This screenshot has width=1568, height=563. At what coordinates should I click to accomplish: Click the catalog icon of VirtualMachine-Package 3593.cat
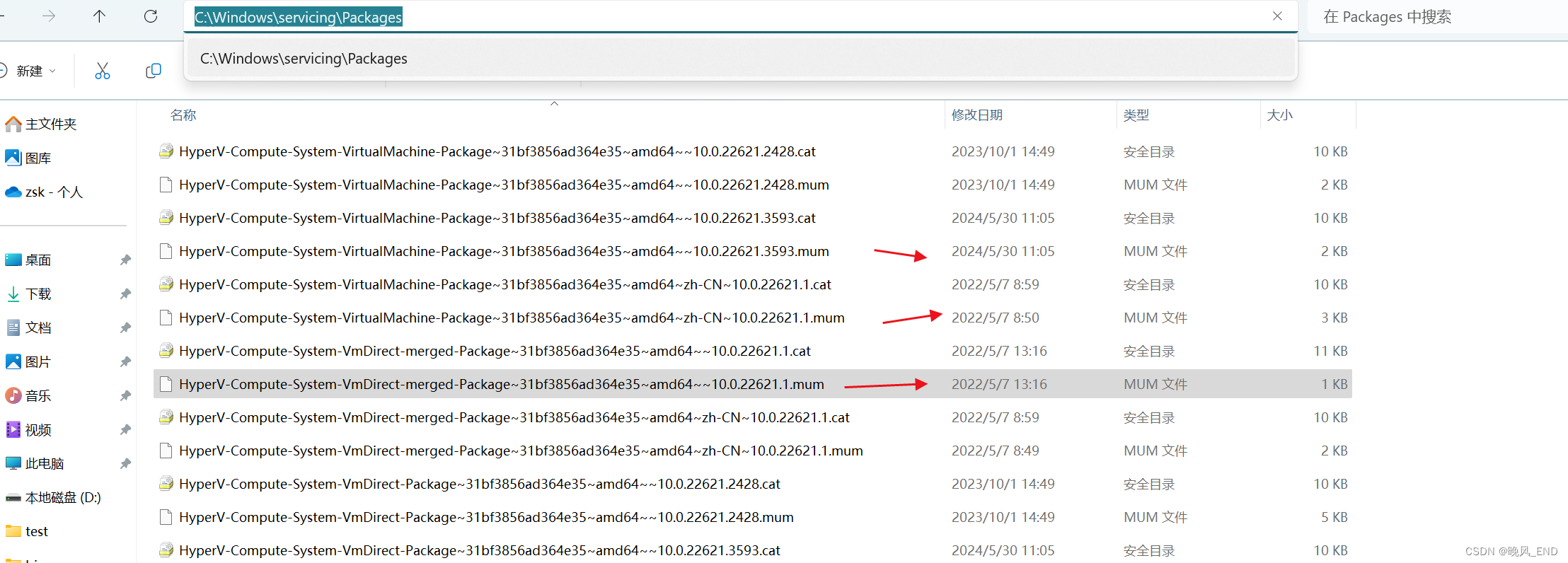[x=166, y=217]
